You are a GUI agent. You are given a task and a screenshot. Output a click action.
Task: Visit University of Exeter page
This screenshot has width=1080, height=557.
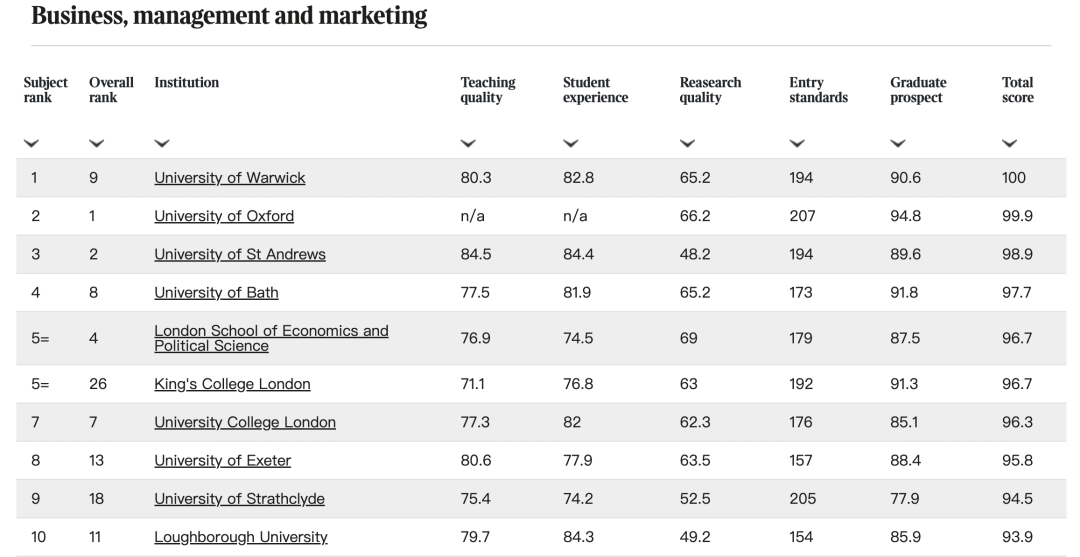222,461
